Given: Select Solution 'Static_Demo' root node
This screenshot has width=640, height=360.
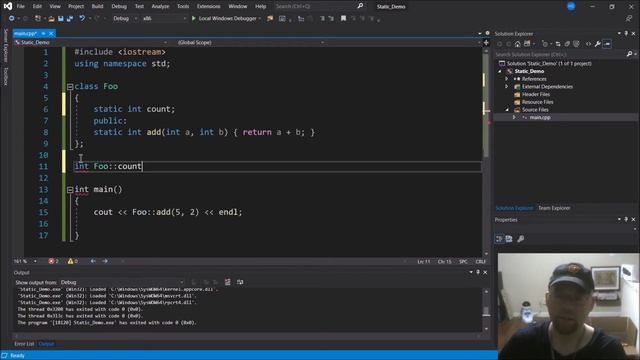Looking at the screenshot, I should click(549, 64).
